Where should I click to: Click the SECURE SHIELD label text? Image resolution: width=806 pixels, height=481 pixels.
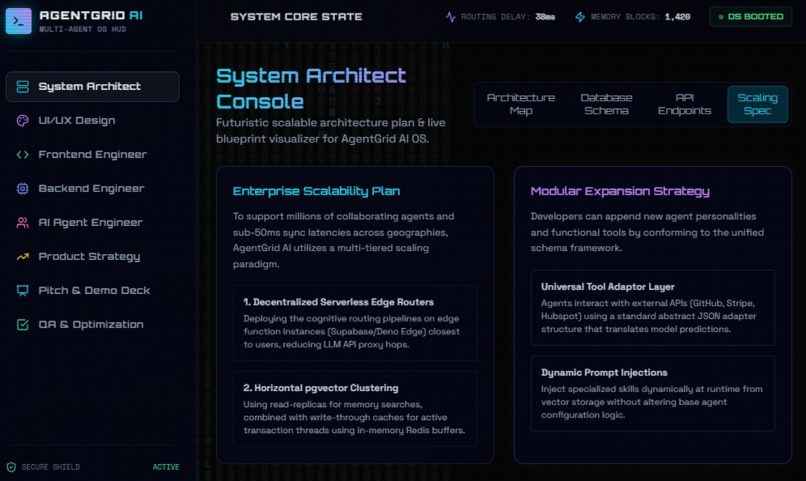tap(50, 467)
